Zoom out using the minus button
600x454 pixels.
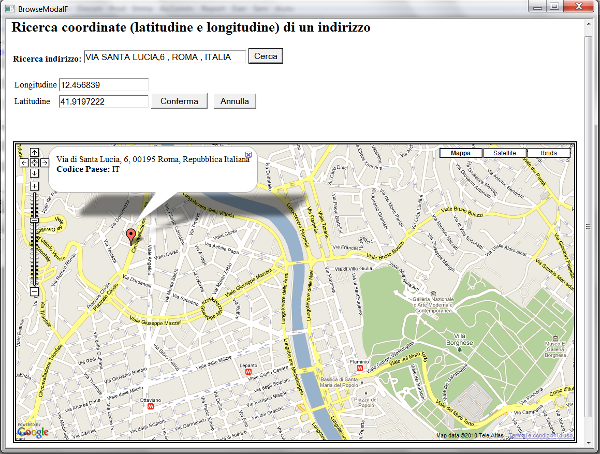[34, 292]
